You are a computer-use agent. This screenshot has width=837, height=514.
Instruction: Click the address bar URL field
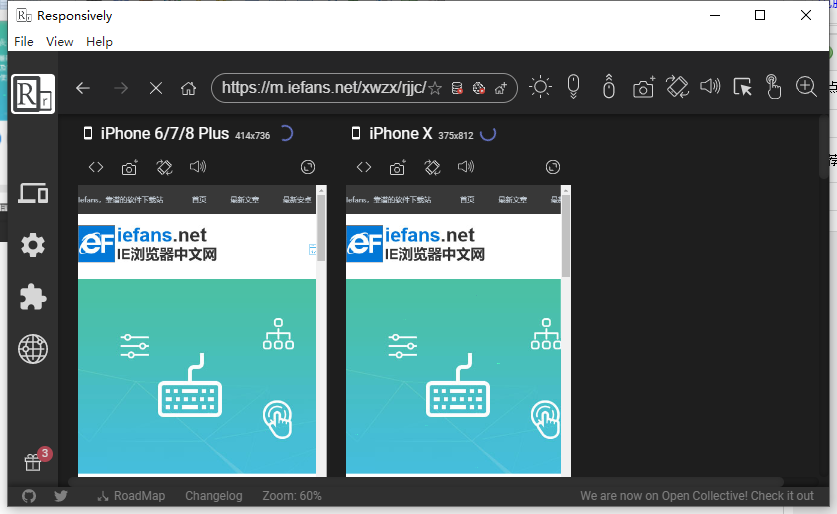click(323, 88)
